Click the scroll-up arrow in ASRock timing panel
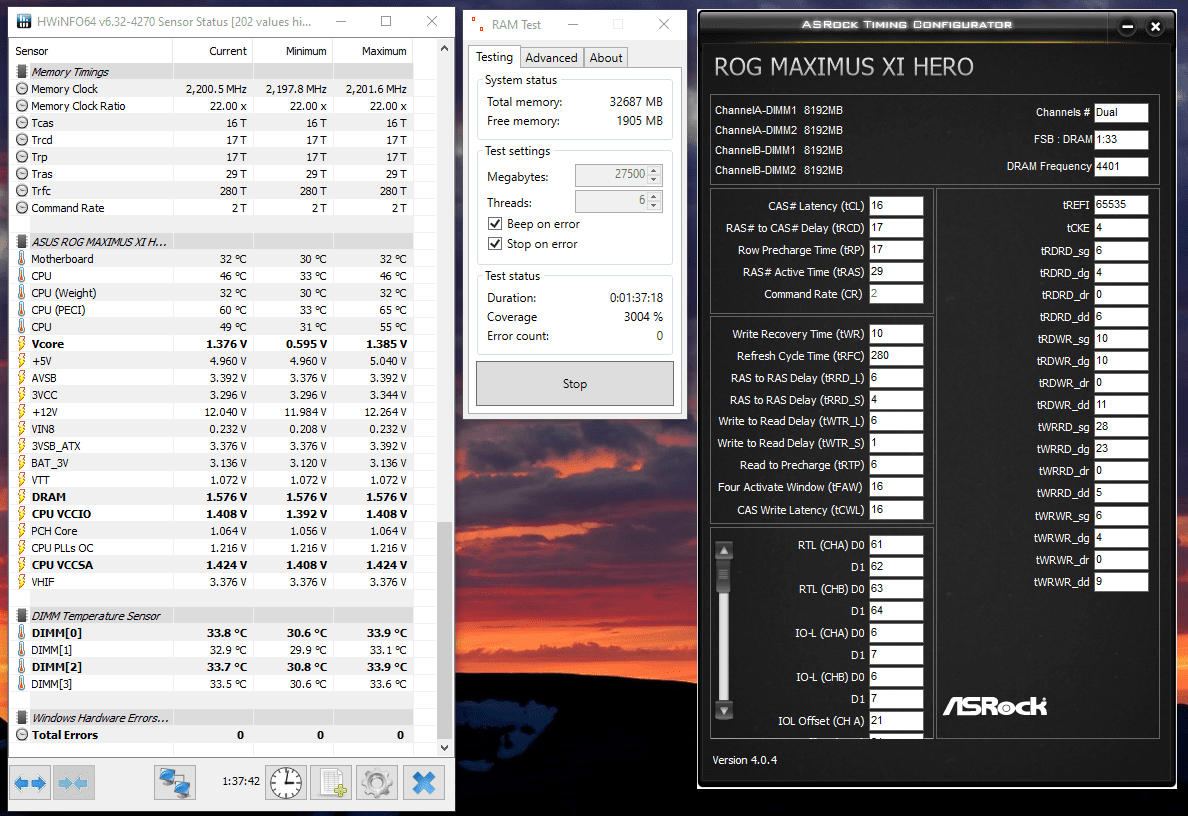The height and width of the screenshot is (816, 1188). [724, 551]
